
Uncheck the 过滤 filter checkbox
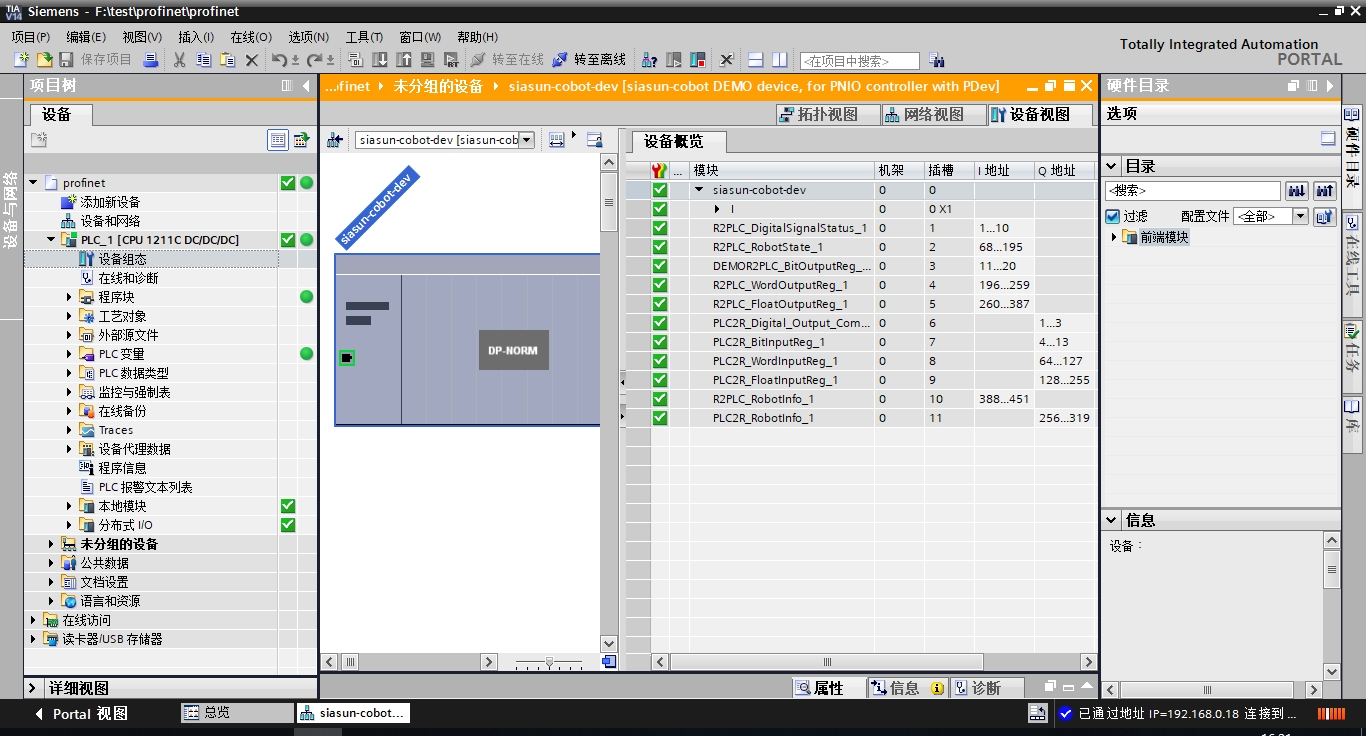pyautogui.click(x=1112, y=216)
